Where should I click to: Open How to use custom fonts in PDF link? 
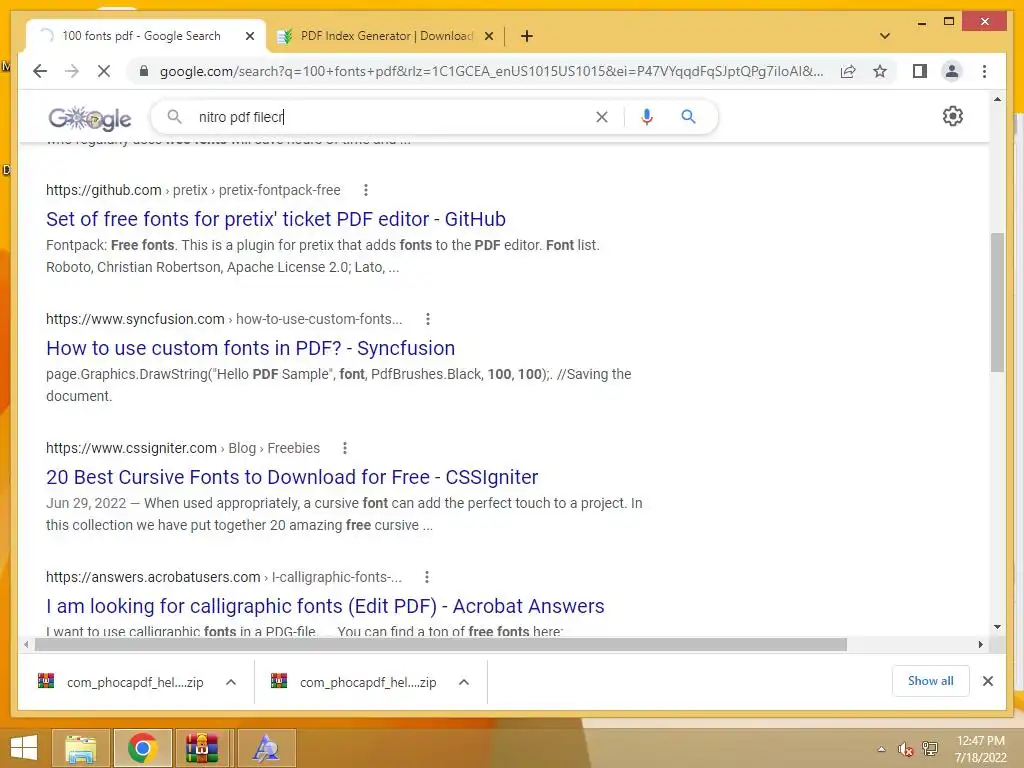(x=250, y=348)
